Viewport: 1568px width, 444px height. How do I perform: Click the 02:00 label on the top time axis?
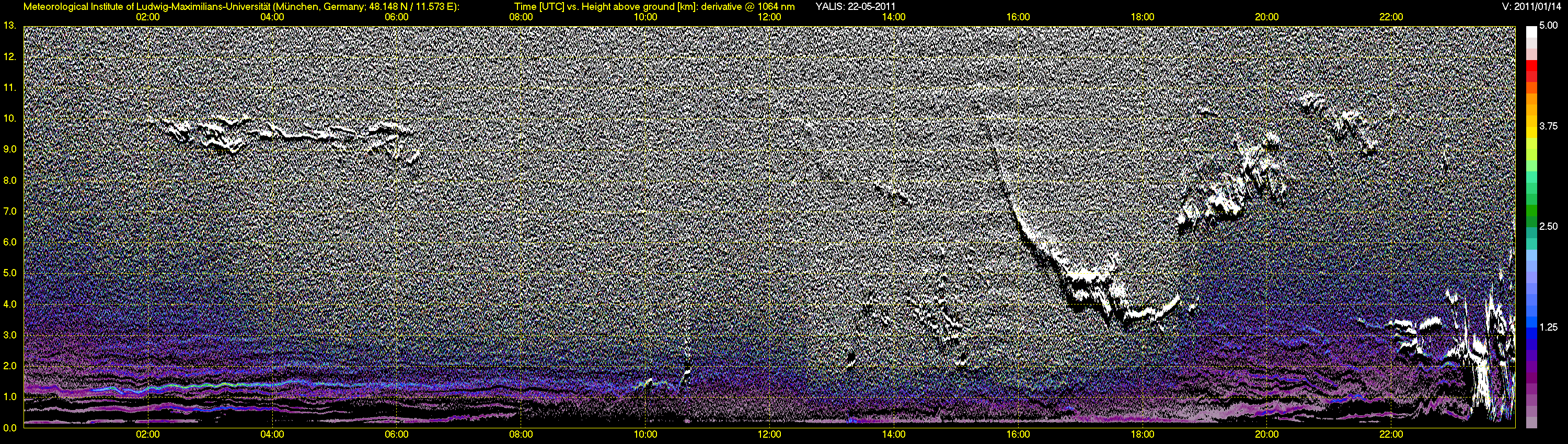click(x=148, y=17)
